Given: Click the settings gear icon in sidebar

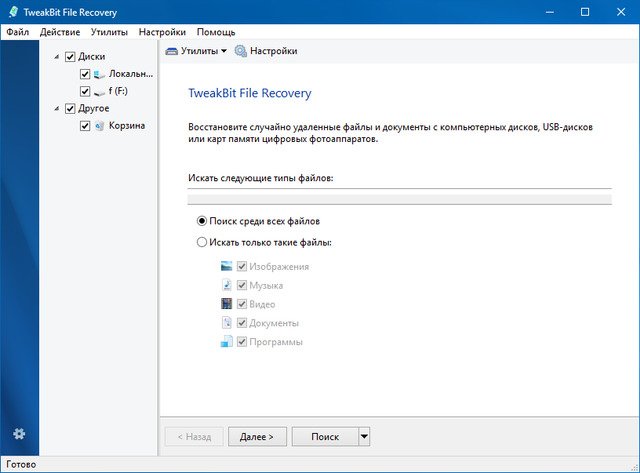Looking at the screenshot, I should [19, 433].
